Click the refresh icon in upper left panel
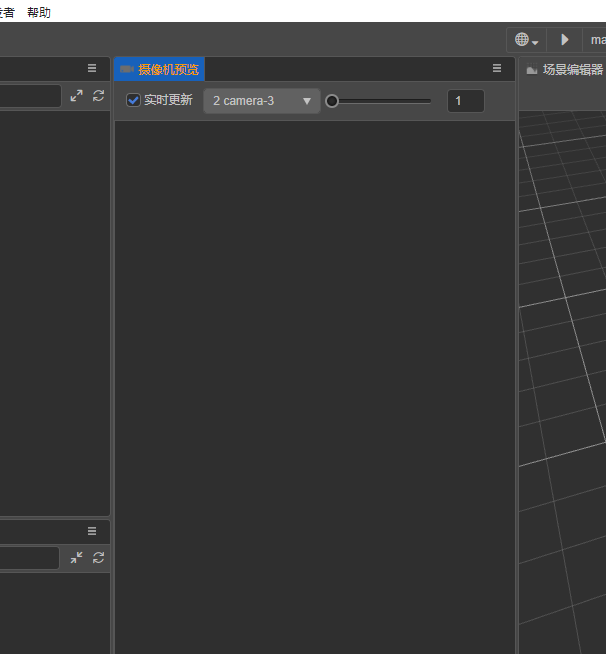 [x=98, y=96]
